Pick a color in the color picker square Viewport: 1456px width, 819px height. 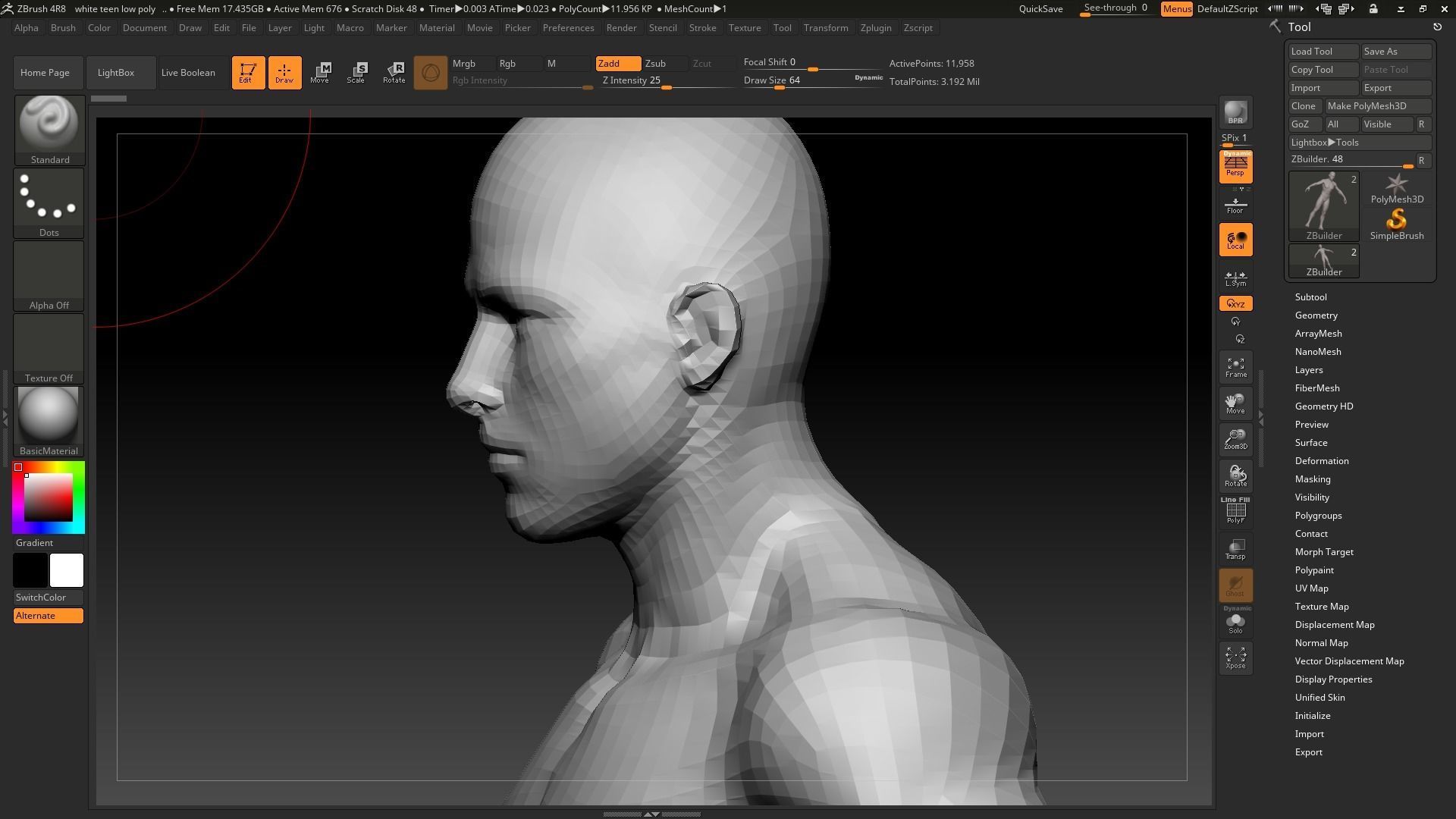[49, 497]
